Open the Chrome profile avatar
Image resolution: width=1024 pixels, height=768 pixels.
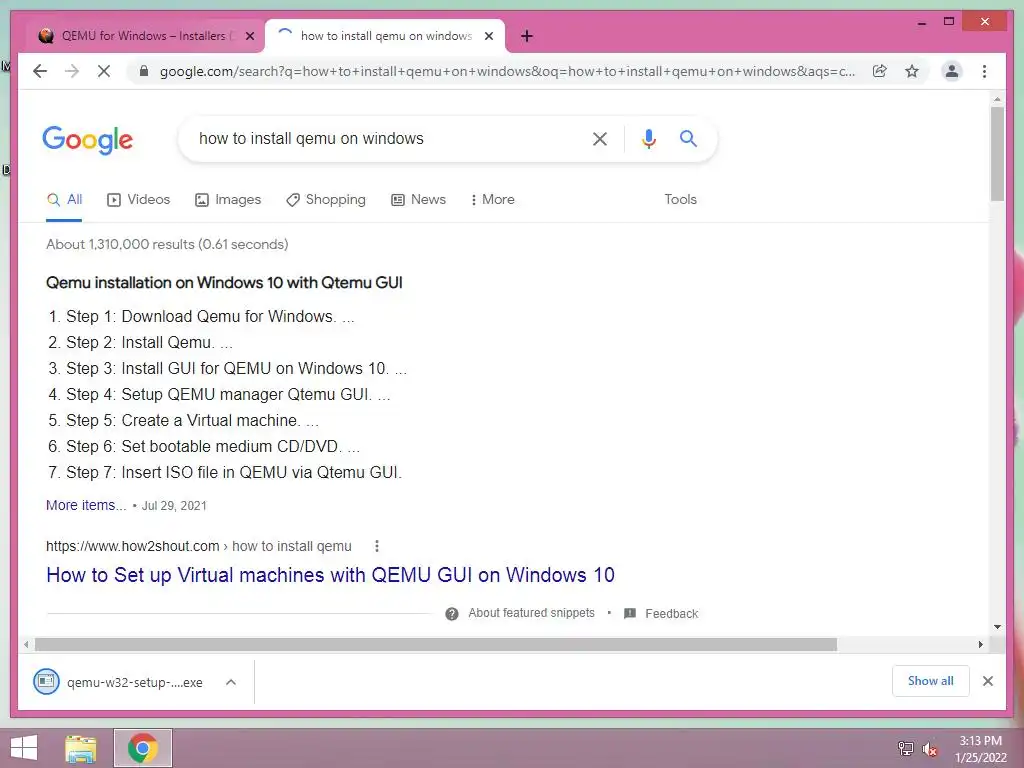click(x=952, y=71)
